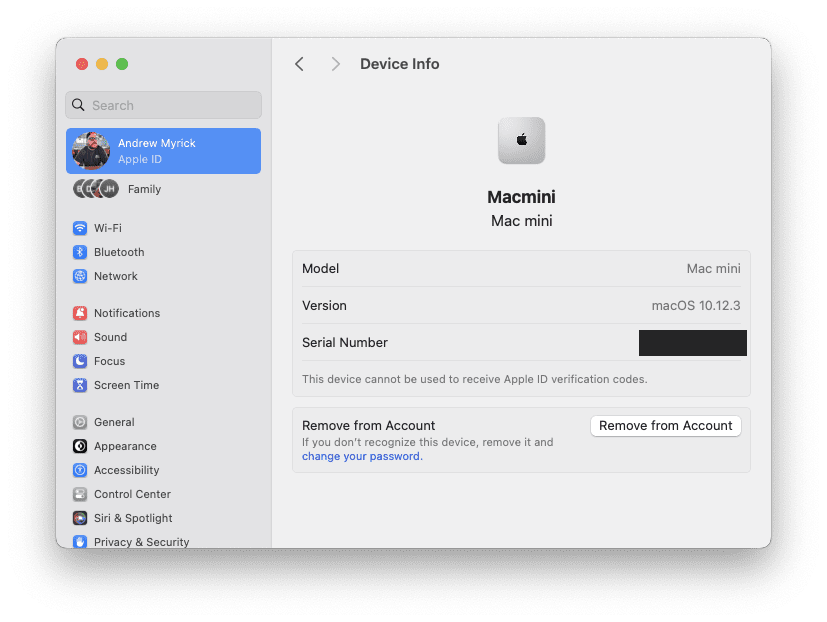The height and width of the screenshot is (622, 827).
Task: Open Siri & Spotlight settings label
Action: pos(133,518)
